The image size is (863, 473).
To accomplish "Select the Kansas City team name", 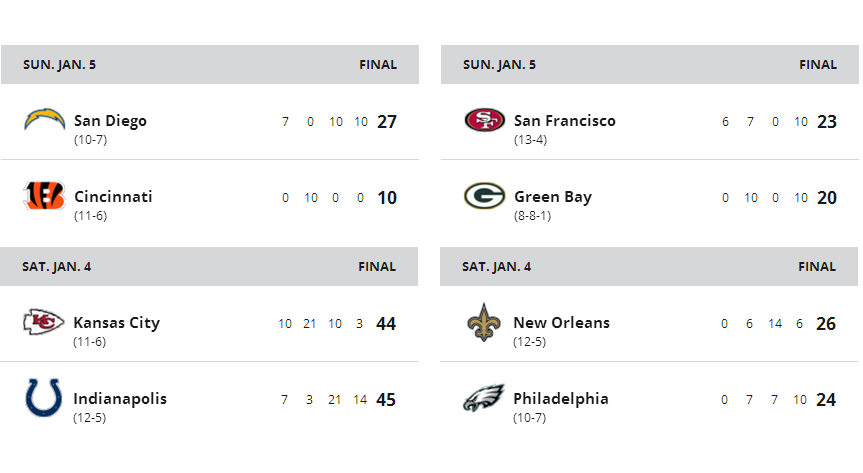I will (117, 323).
